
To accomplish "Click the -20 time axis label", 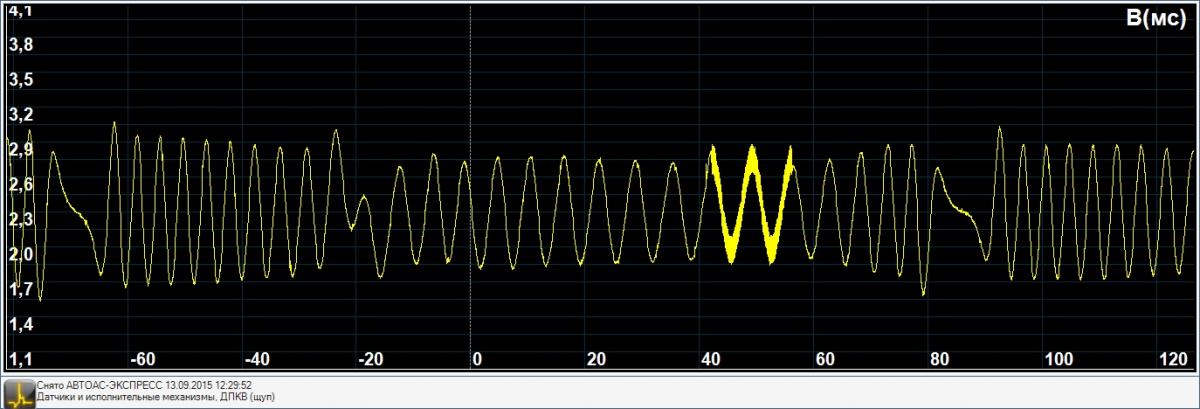I will coord(371,359).
